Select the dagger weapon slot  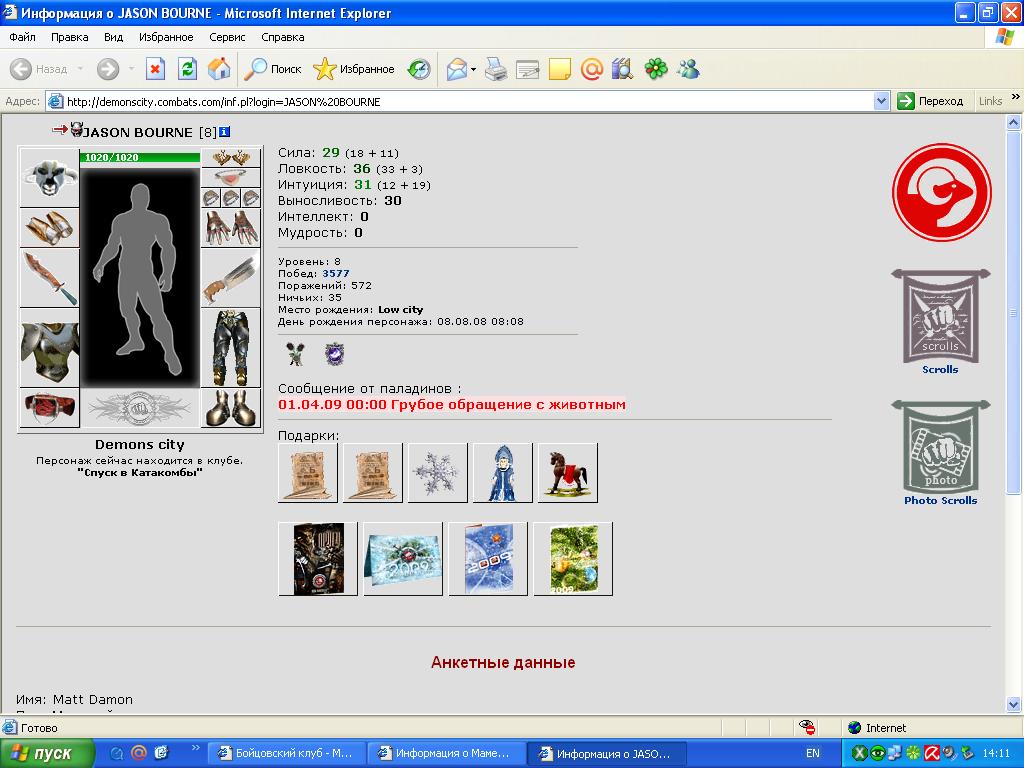click(x=50, y=278)
